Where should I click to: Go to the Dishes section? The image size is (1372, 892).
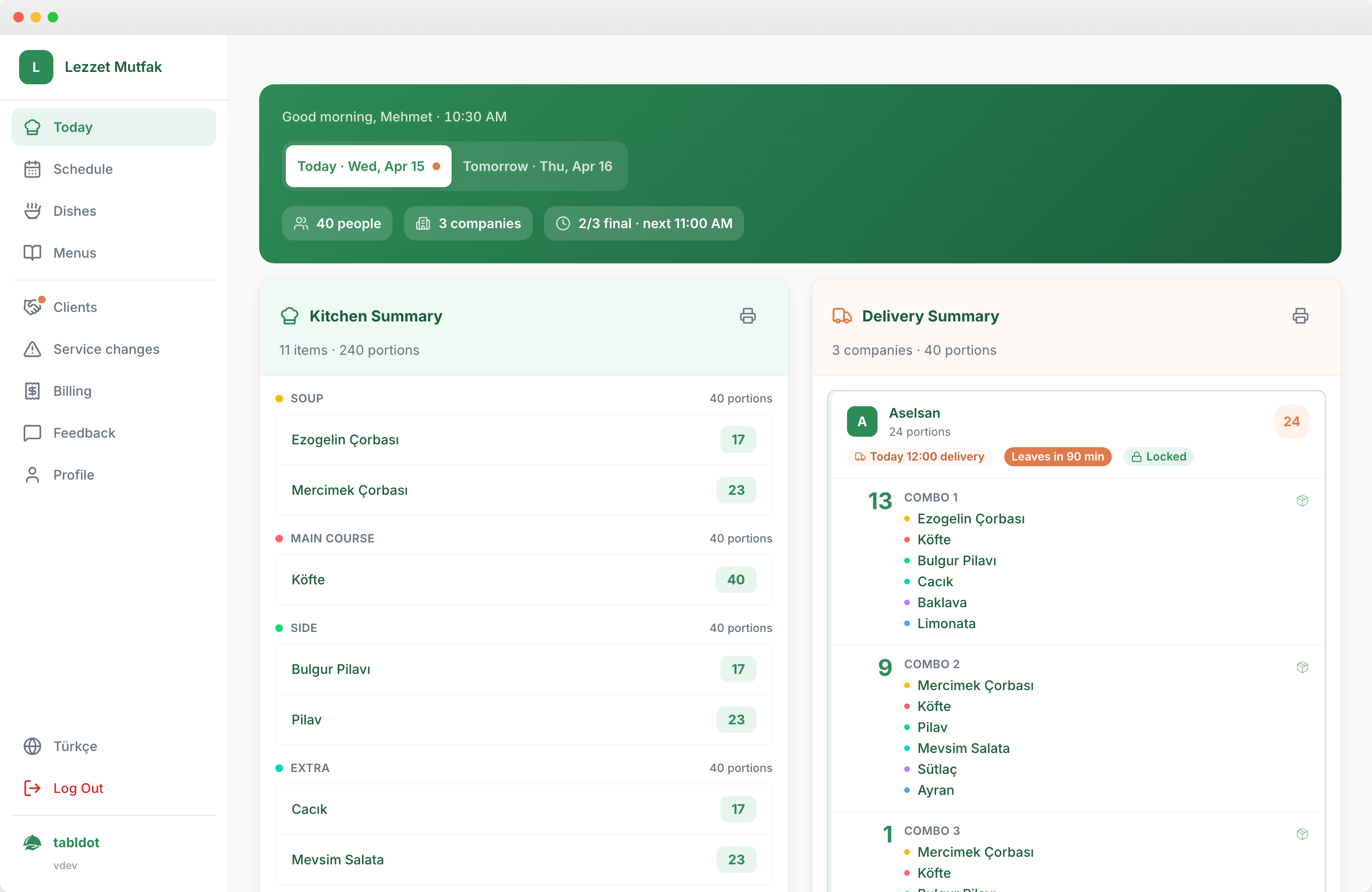point(113,211)
